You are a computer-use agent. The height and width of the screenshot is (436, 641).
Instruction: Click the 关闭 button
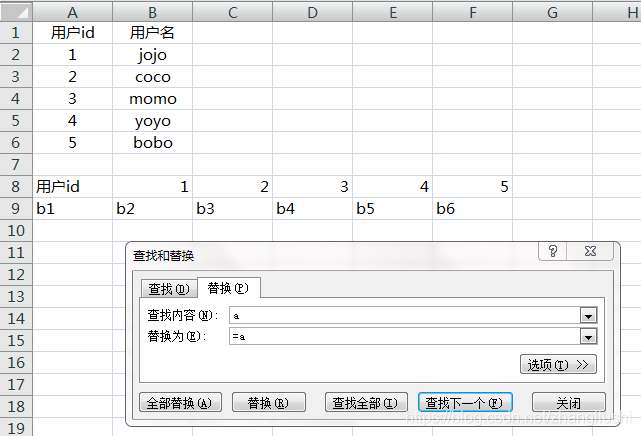coord(569,403)
